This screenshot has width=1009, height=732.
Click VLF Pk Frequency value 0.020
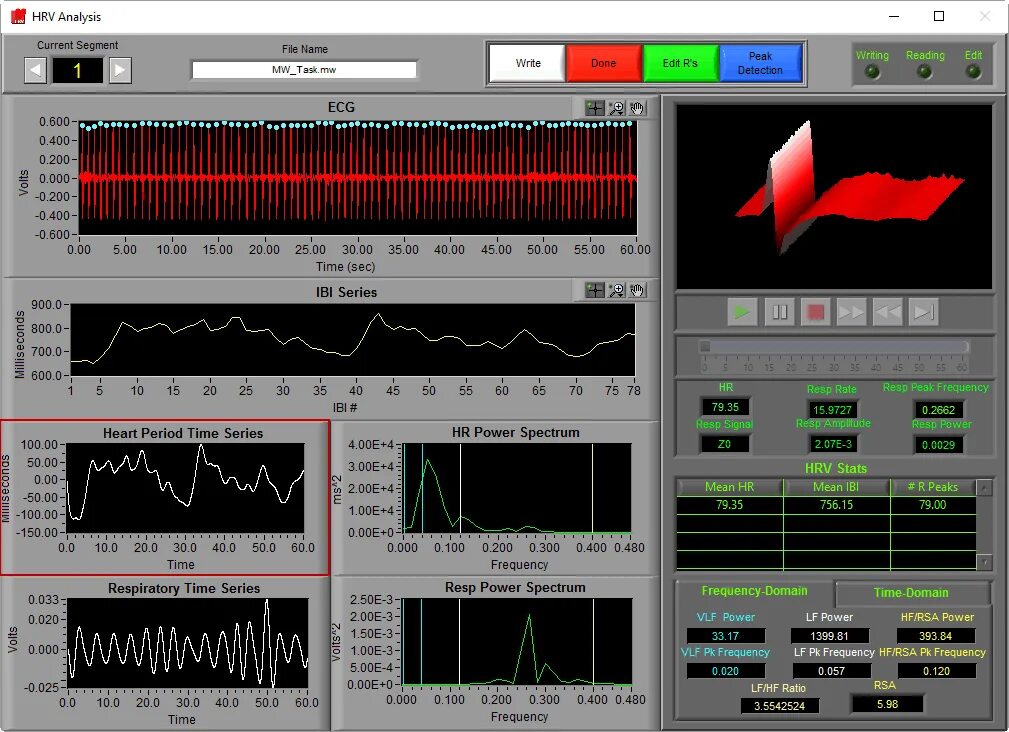click(725, 671)
